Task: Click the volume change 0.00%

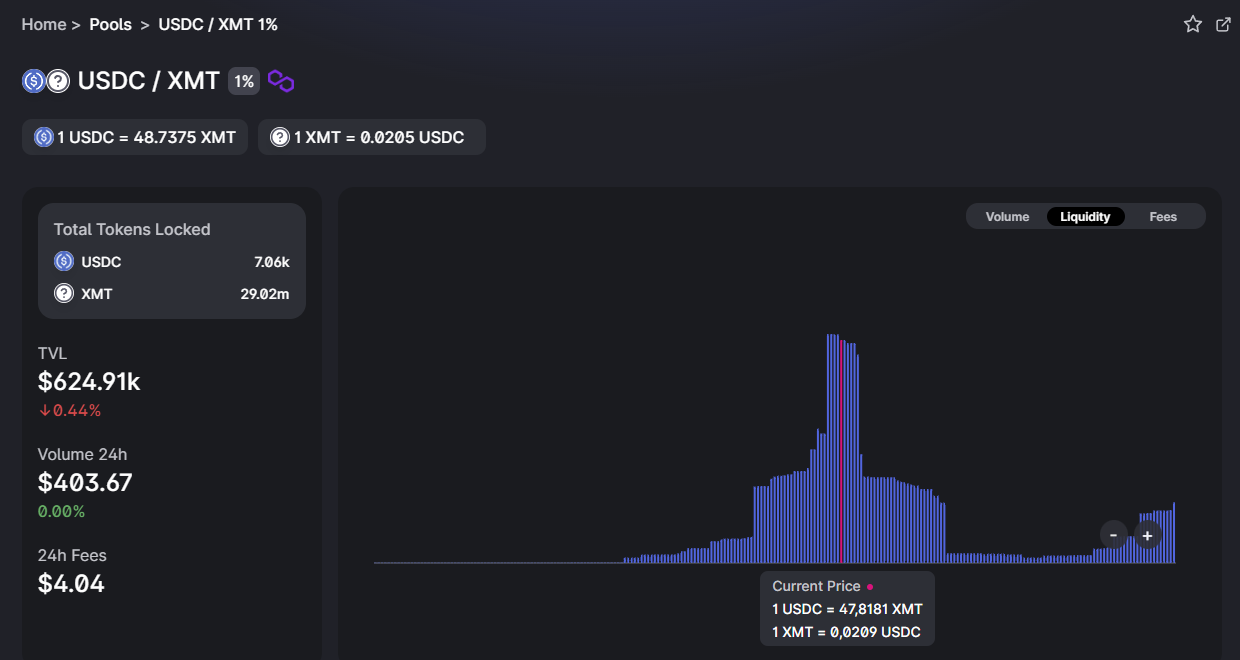Action: click(61, 511)
